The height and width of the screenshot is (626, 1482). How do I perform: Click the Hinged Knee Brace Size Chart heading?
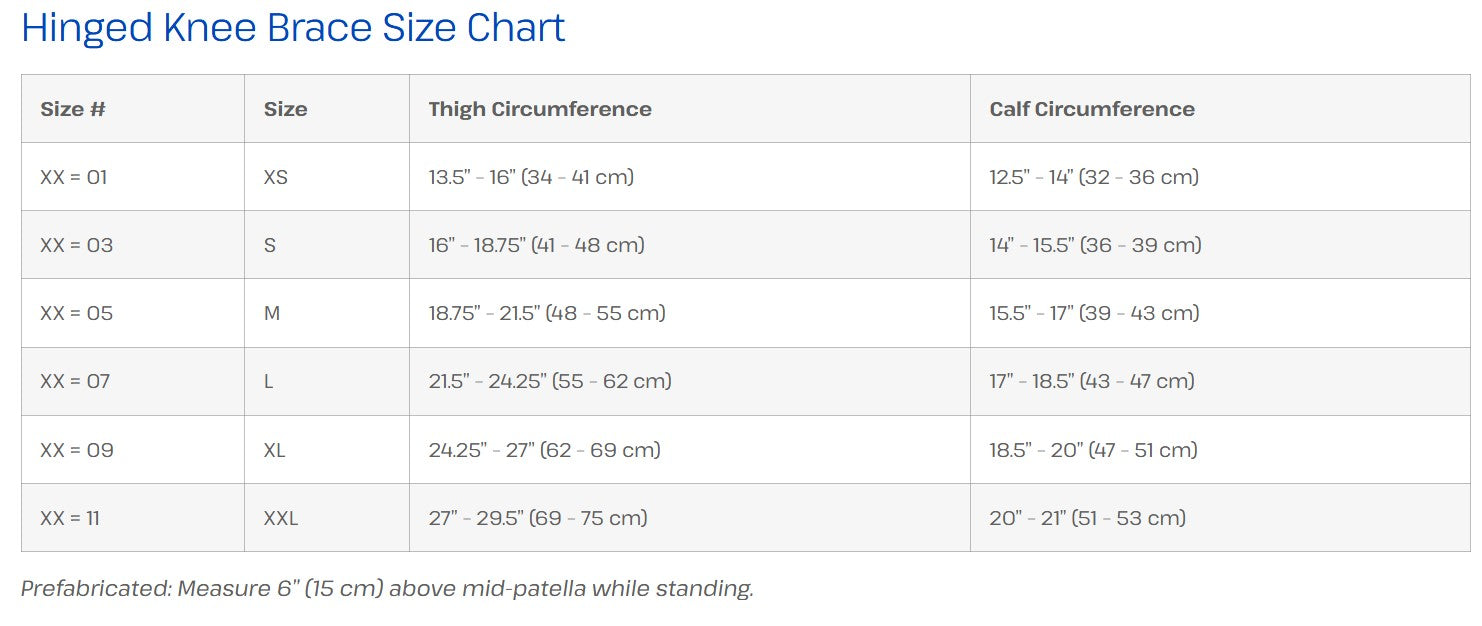point(293,28)
